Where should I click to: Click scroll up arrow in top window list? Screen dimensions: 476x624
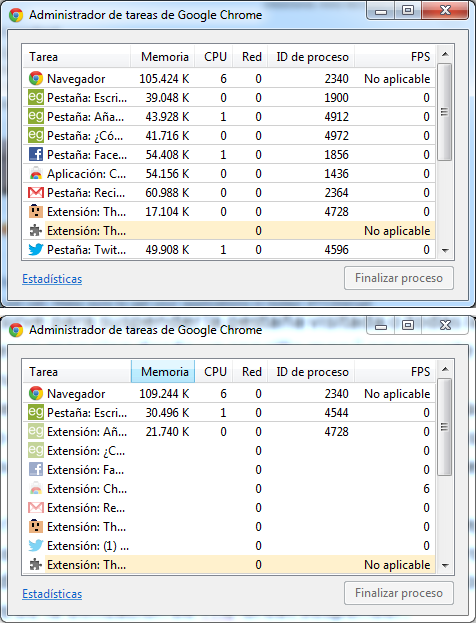coord(445,54)
